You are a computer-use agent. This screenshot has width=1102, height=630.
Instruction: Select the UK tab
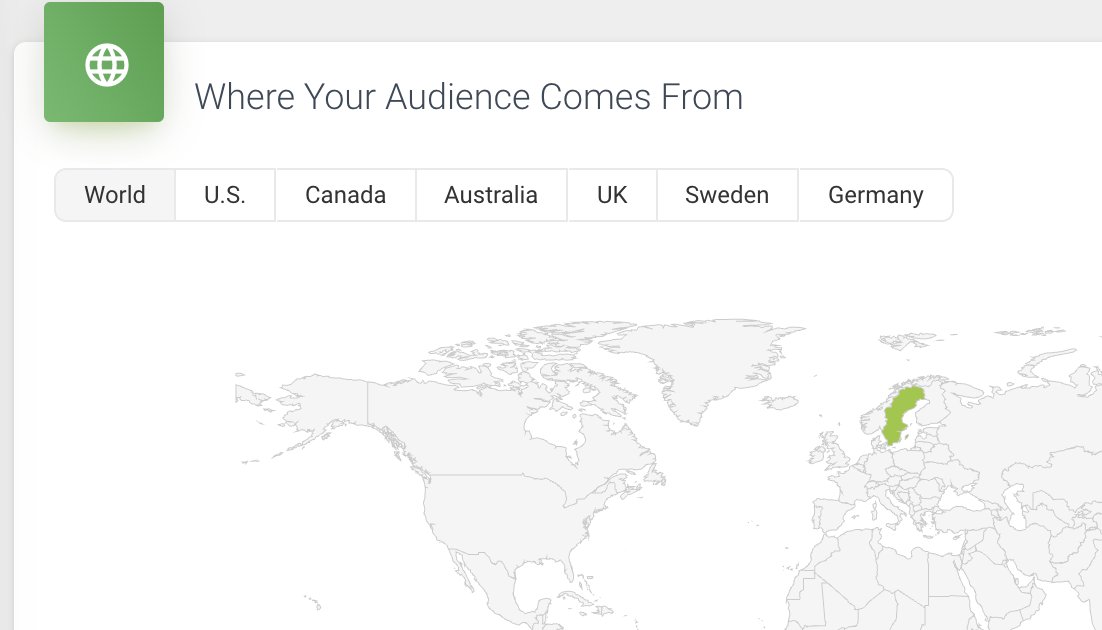[612, 195]
